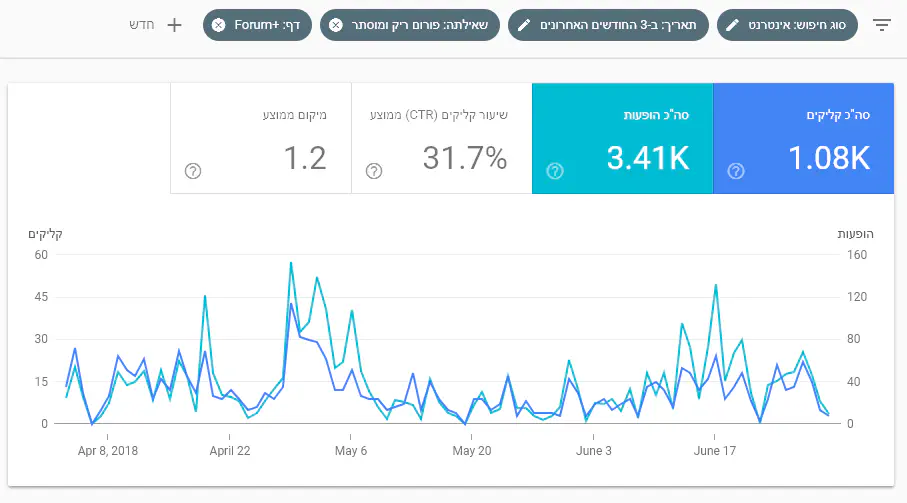Click the highest impressions peak on chart
The height and width of the screenshot is (503, 907).
click(x=291, y=263)
